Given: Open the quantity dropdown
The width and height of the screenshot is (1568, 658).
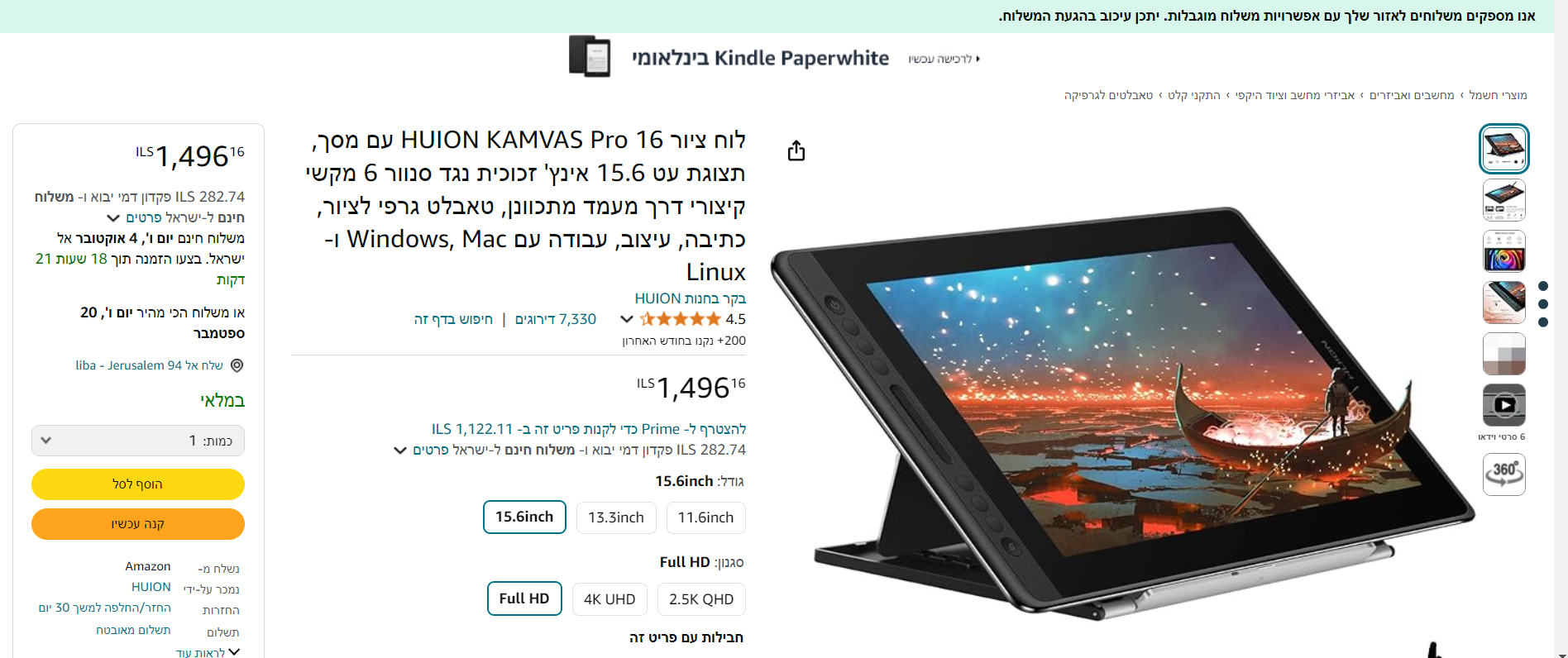Looking at the screenshot, I should (x=138, y=441).
